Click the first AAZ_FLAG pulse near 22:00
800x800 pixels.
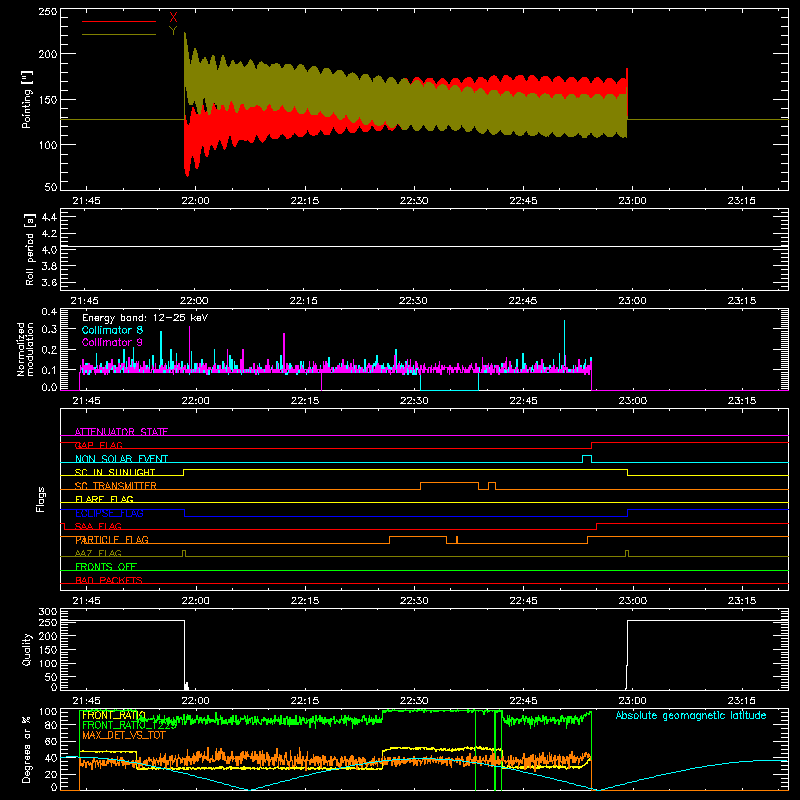184,554
